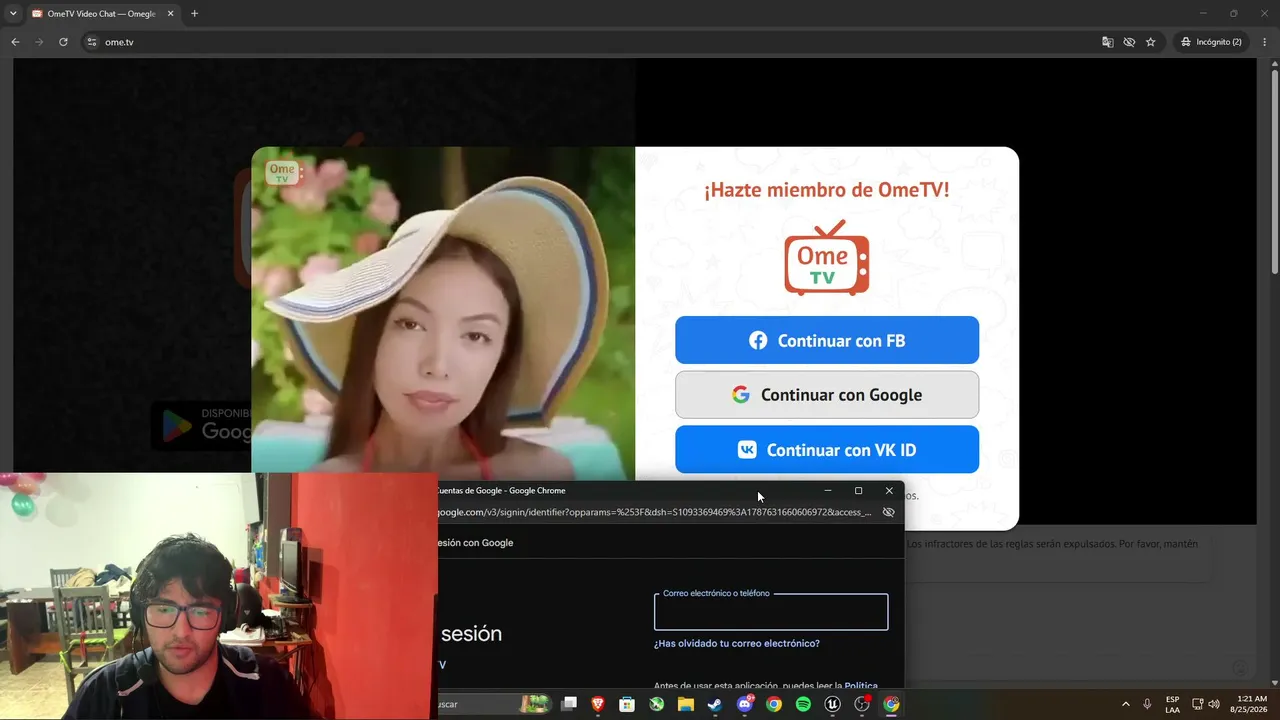Continue with the Continuar con FB button
1280x720 pixels.
[827, 340]
